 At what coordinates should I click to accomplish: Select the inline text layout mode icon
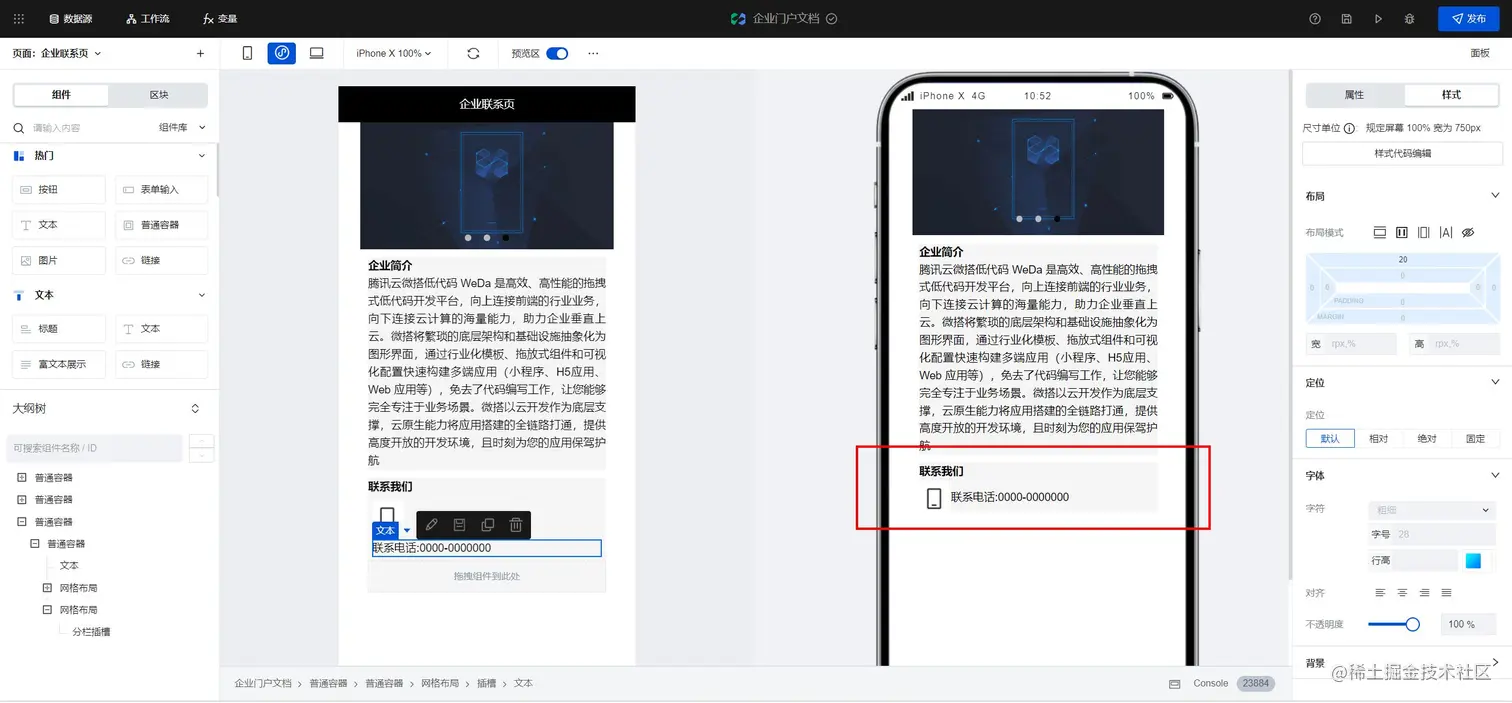pos(1446,233)
